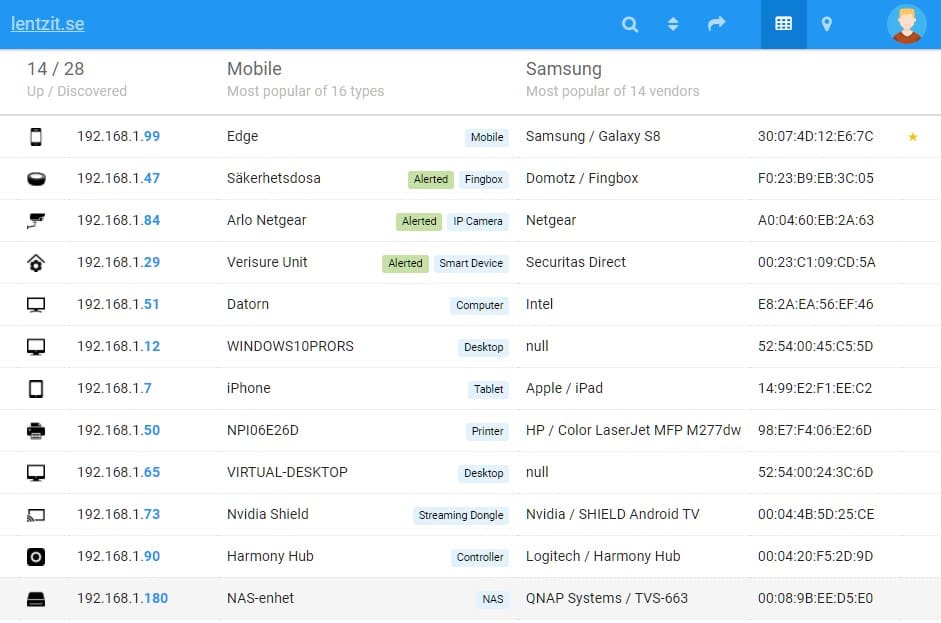Click the Streaming Dongle tag

[461, 515]
